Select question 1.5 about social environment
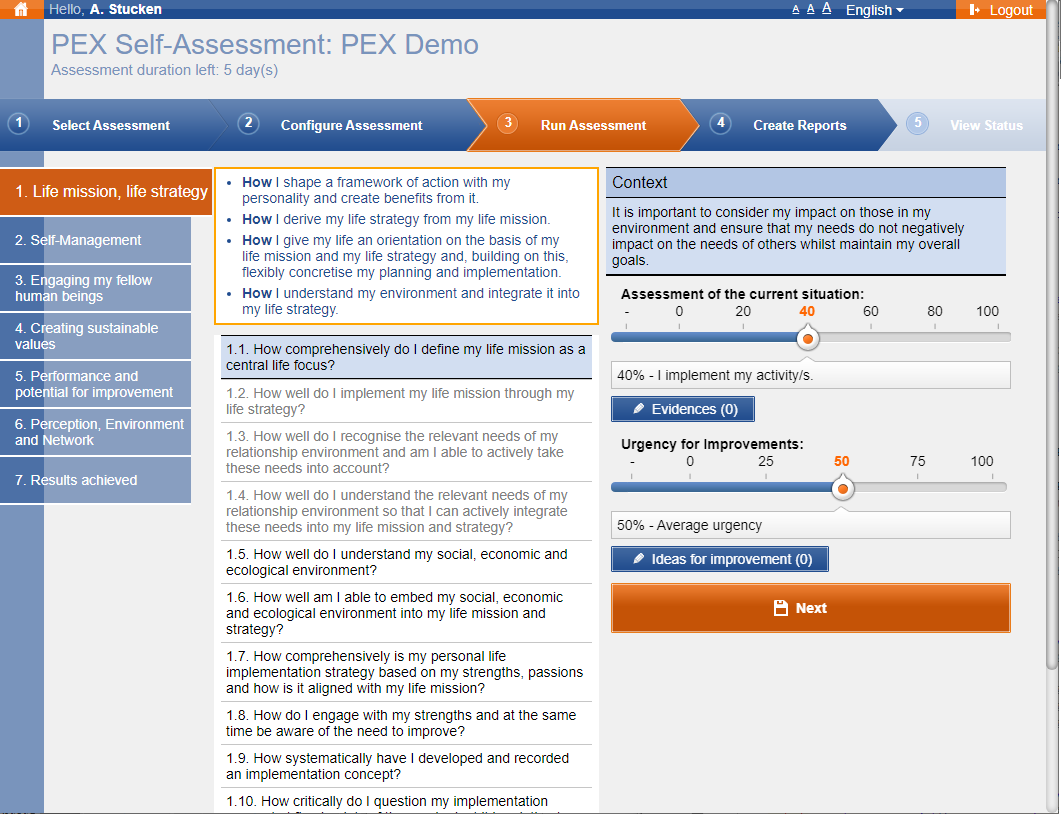The height and width of the screenshot is (814, 1061). tap(406, 562)
